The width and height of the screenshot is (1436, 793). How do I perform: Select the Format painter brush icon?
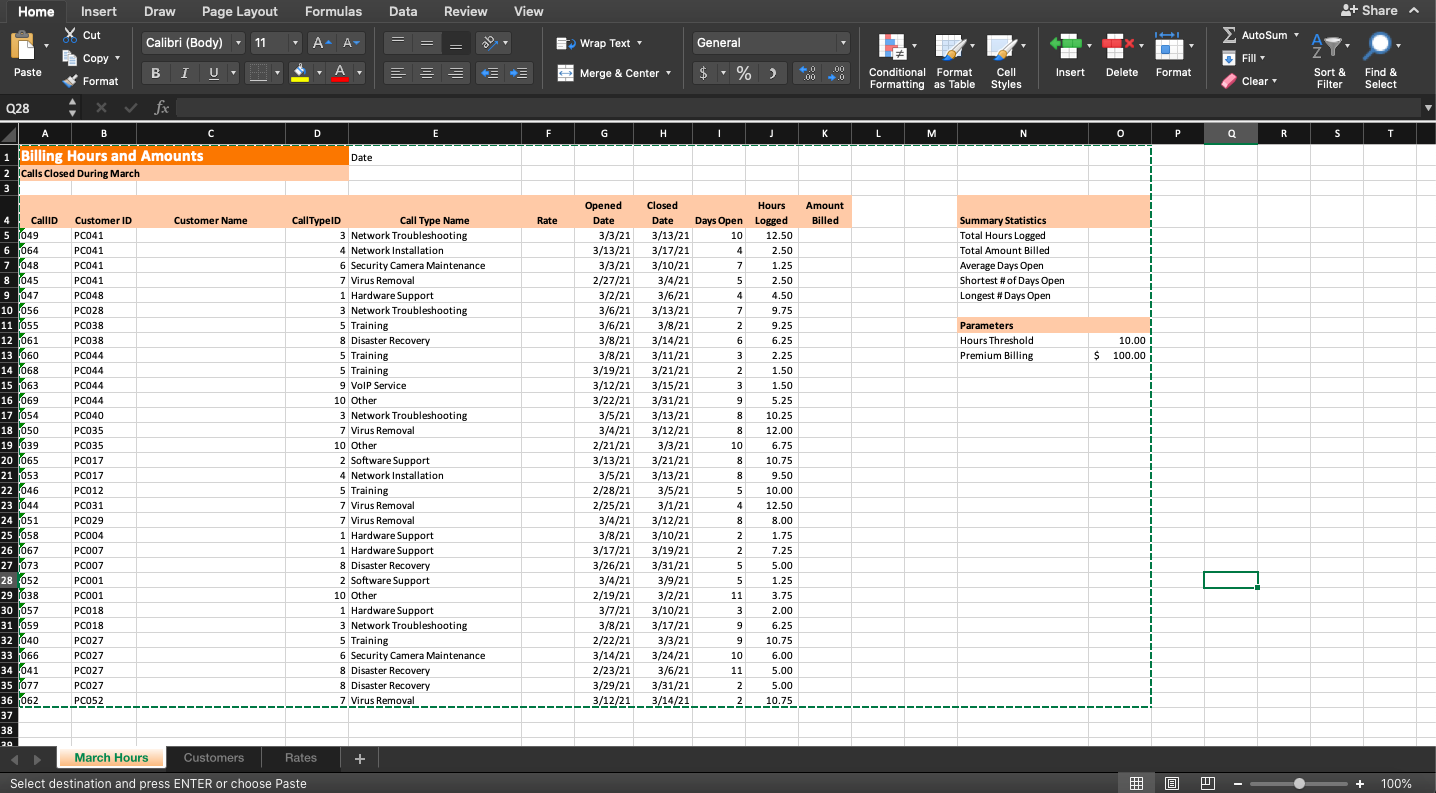(x=70, y=81)
